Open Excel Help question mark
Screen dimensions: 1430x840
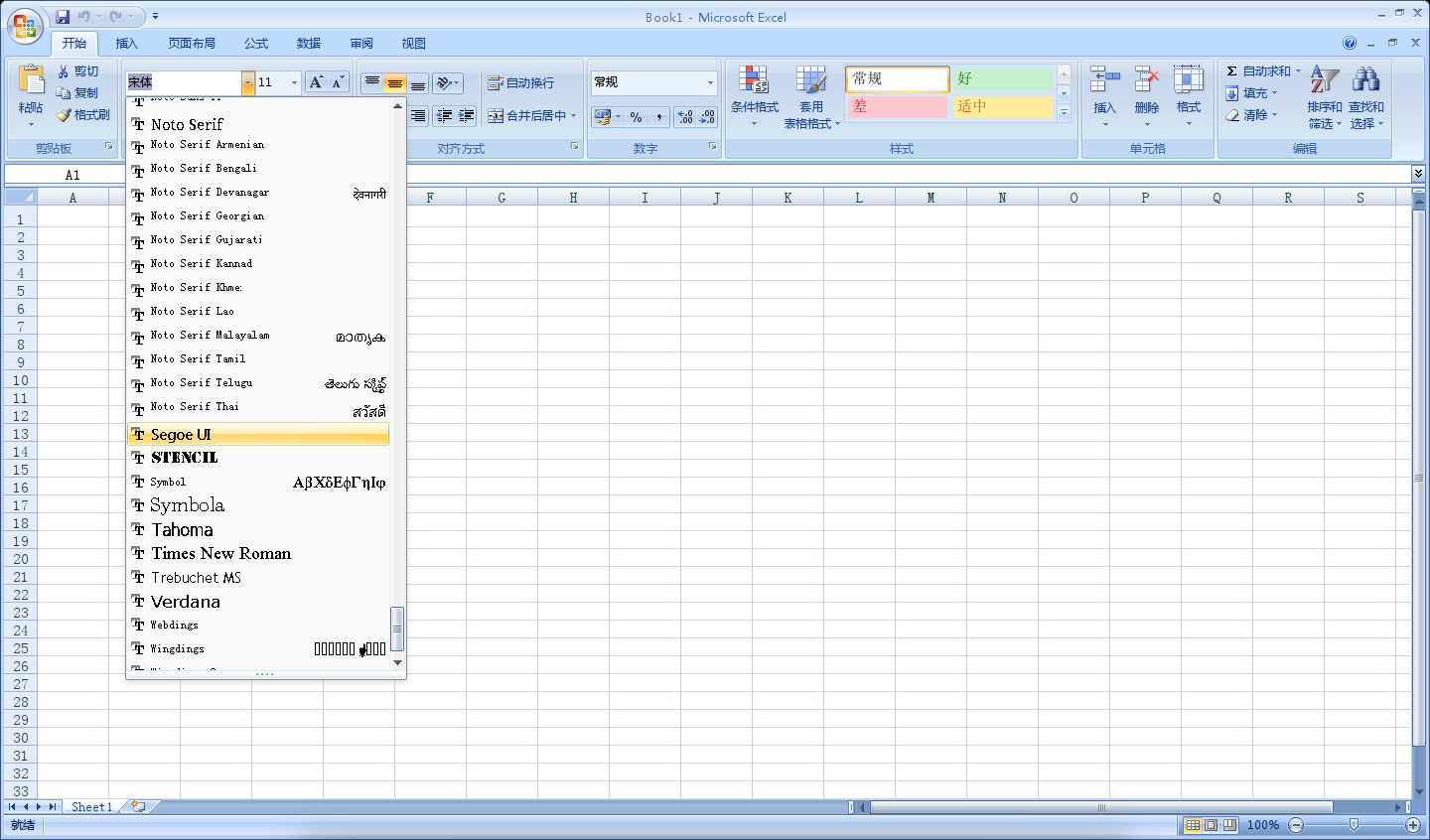click(x=1350, y=43)
